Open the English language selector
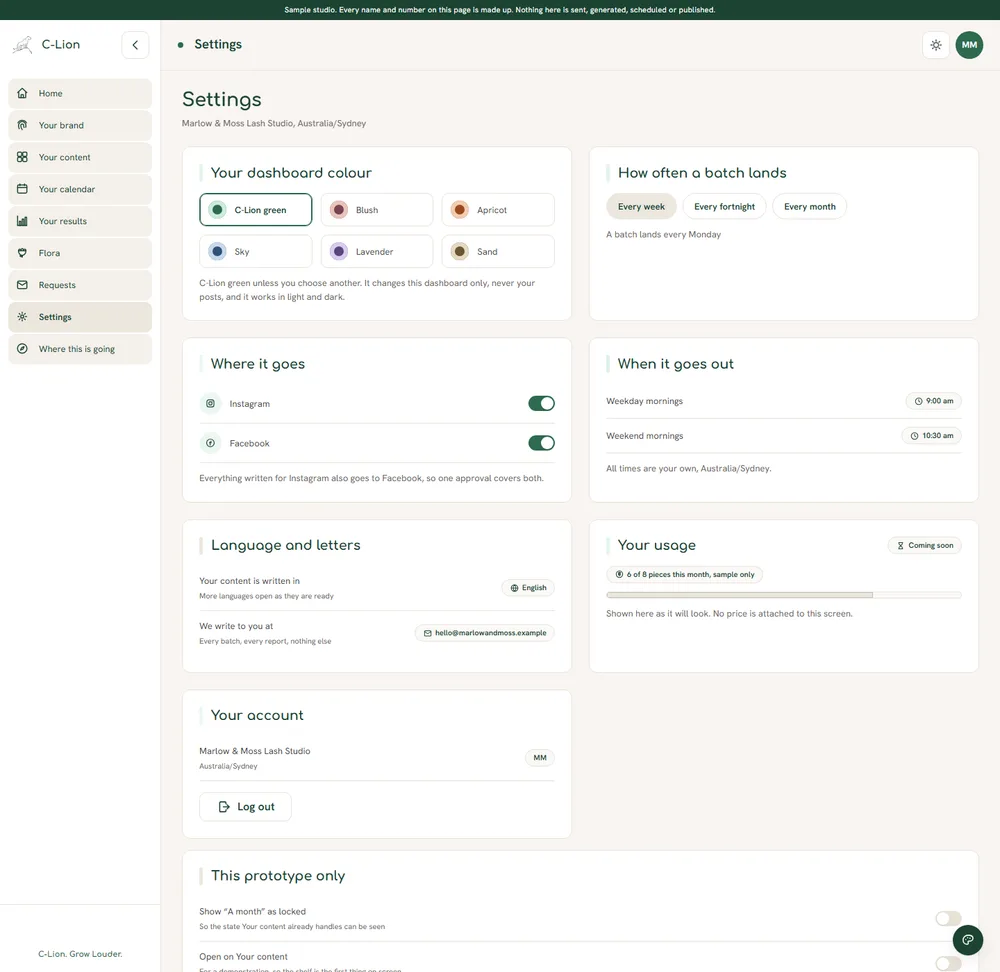The height and width of the screenshot is (972, 1000). click(528, 588)
